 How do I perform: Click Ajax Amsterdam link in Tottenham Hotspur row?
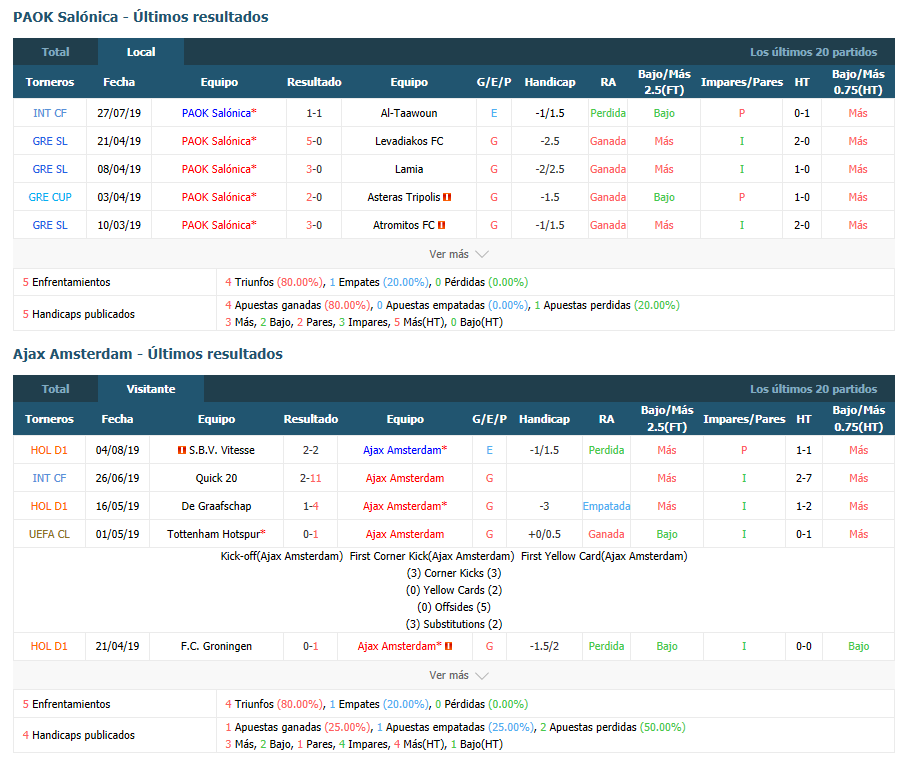point(405,534)
